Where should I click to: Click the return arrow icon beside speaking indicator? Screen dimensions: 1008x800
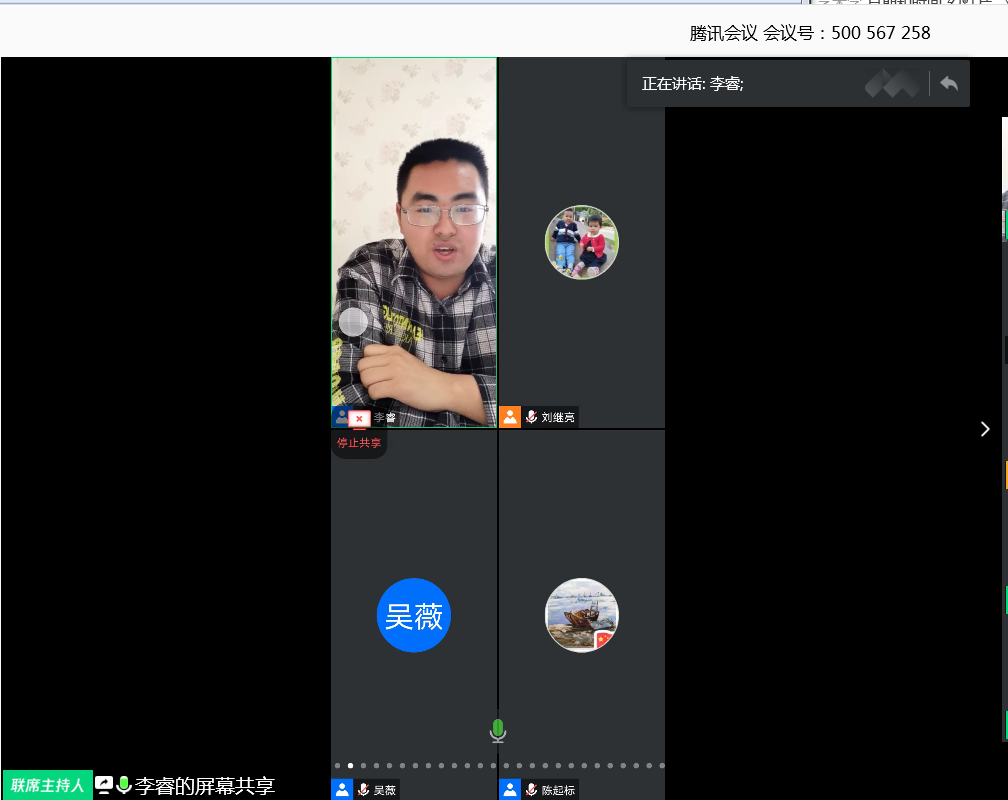949,84
